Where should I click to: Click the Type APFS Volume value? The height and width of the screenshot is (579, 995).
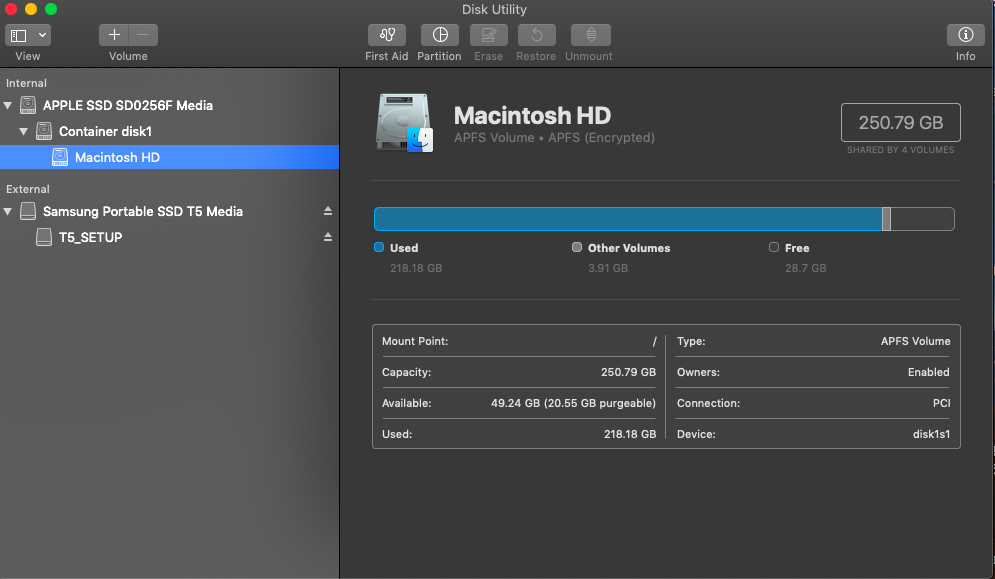point(915,341)
